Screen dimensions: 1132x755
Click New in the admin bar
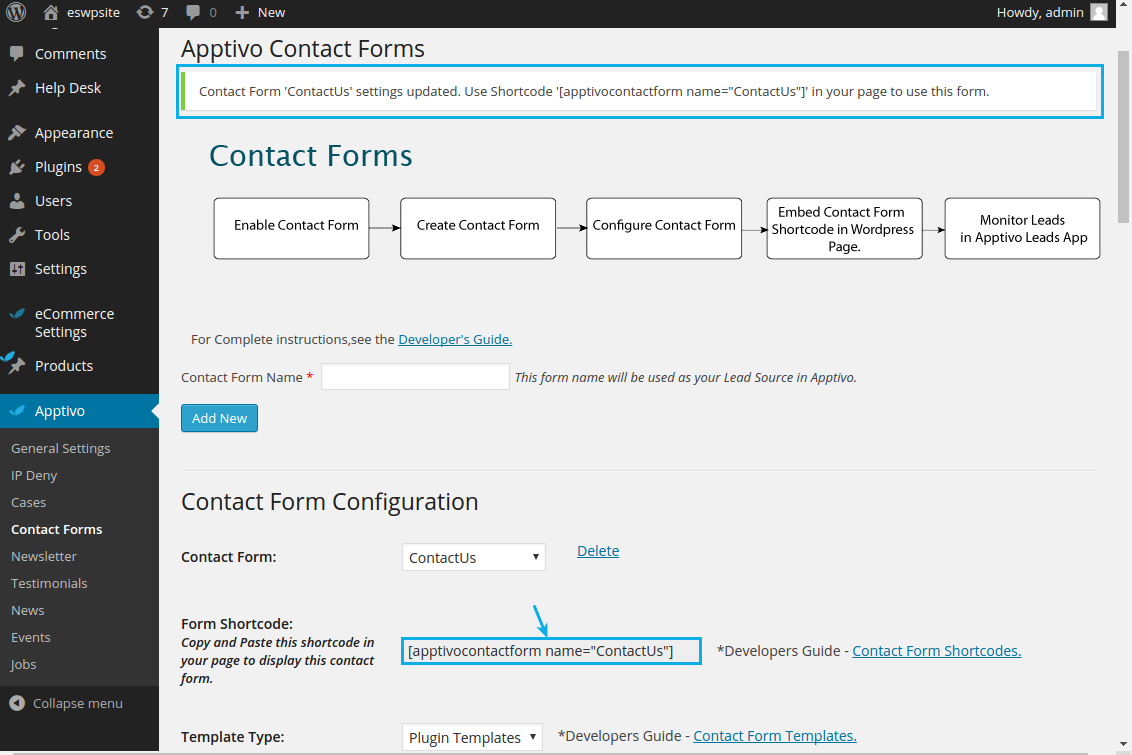coord(271,12)
